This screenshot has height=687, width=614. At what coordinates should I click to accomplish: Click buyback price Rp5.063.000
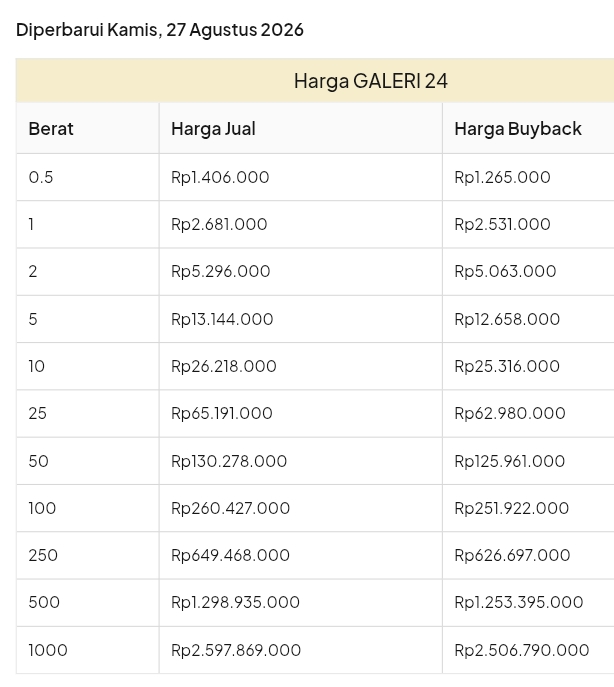[505, 271]
